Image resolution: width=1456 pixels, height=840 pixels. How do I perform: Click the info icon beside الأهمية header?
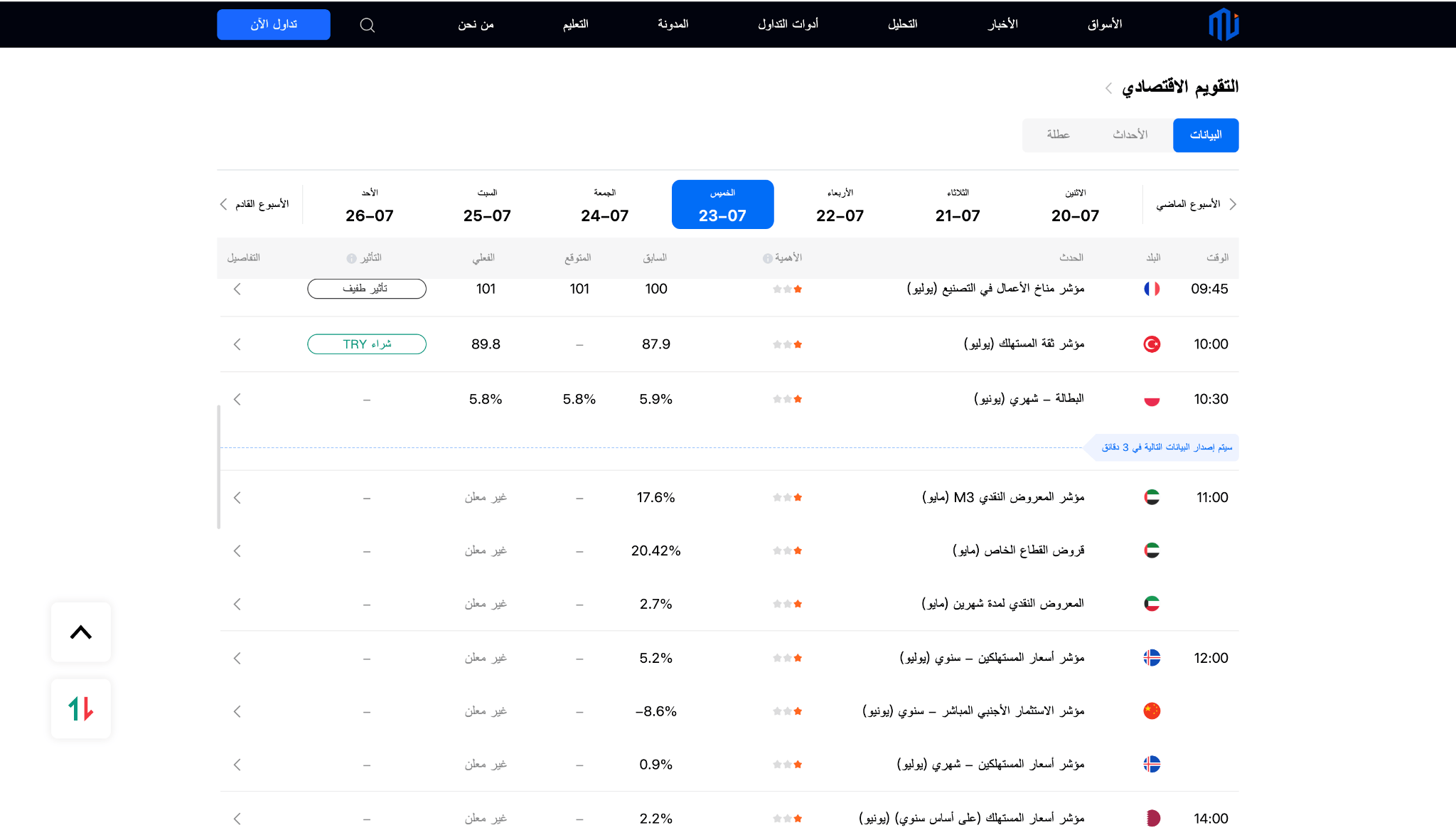click(768, 258)
